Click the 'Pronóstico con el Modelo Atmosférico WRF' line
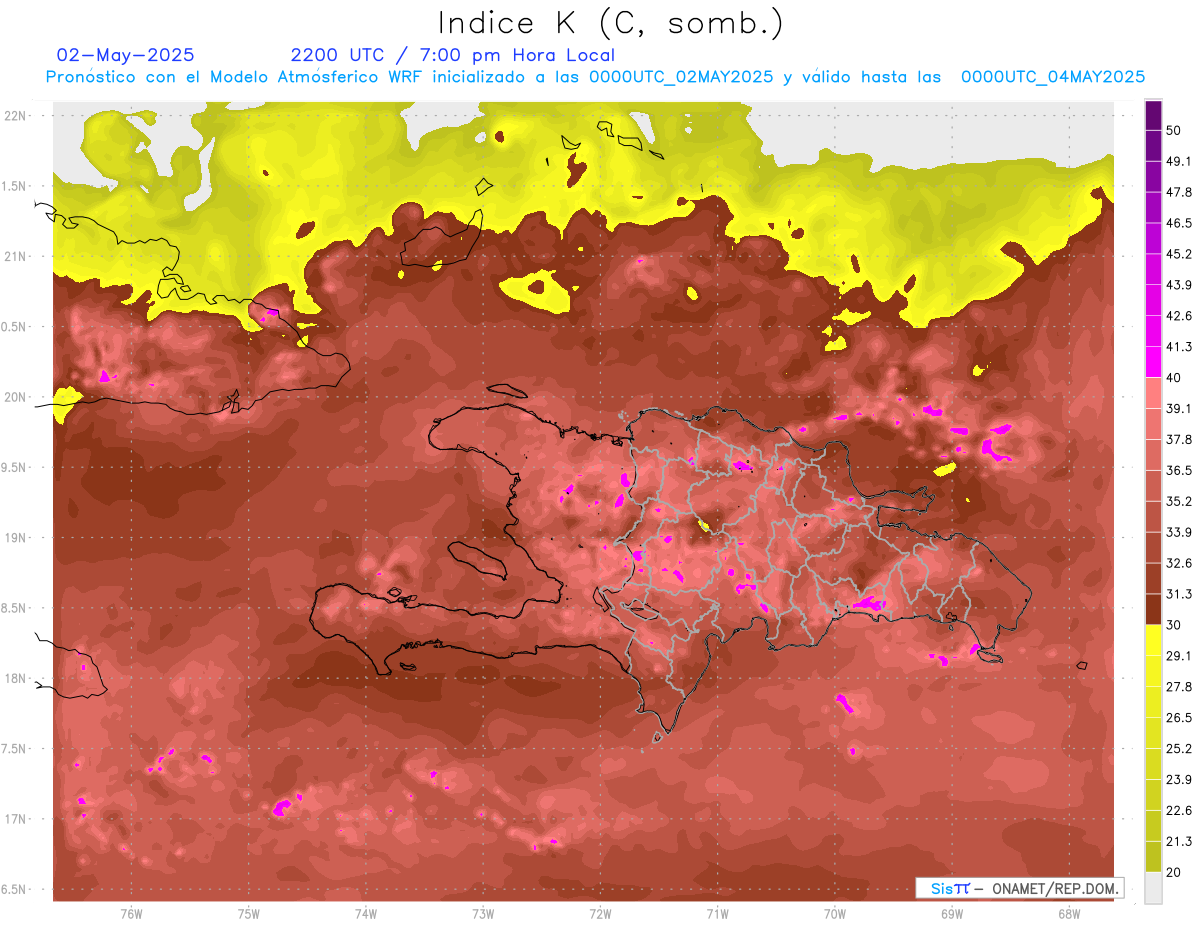Viewport: 1200px width, 927px height. [x=595, y=77]
